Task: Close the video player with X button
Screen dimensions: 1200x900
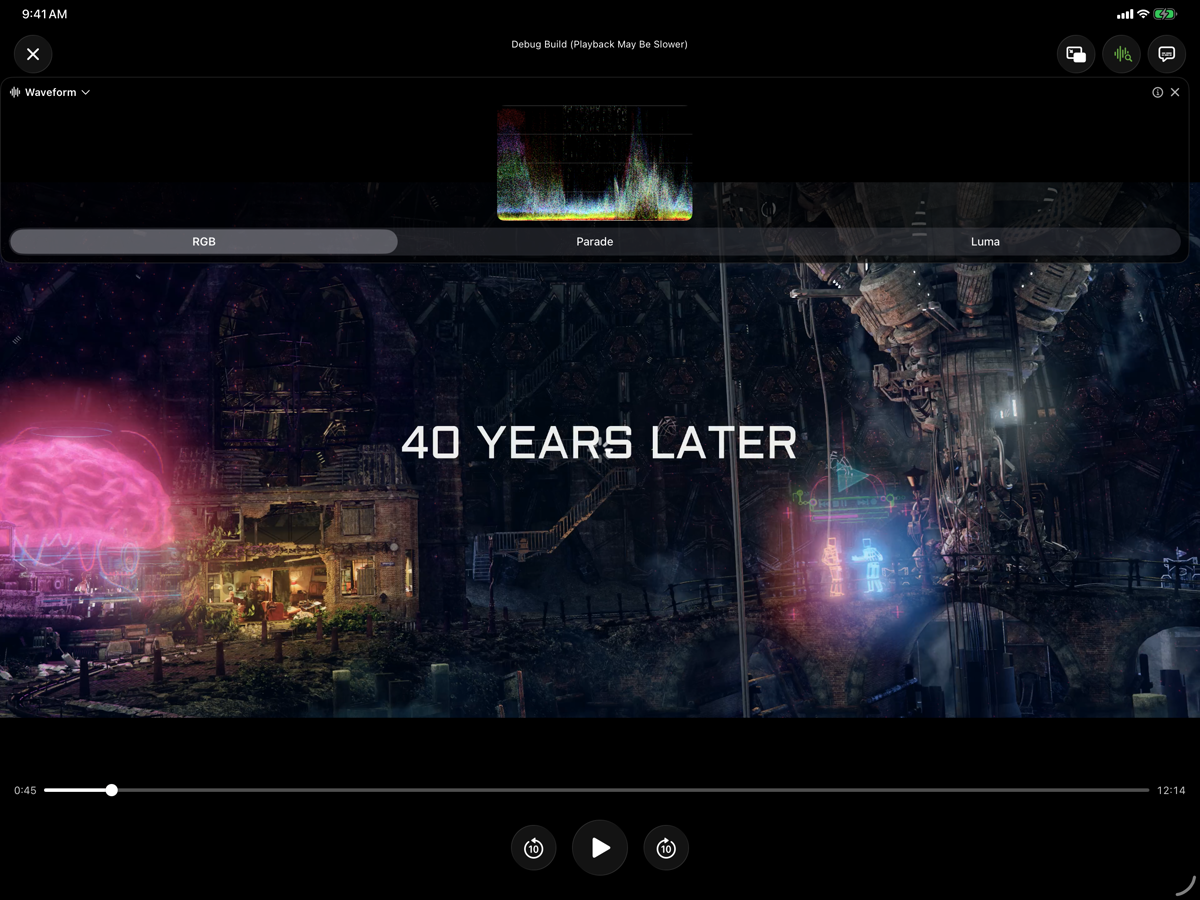Action: point(33,54)
